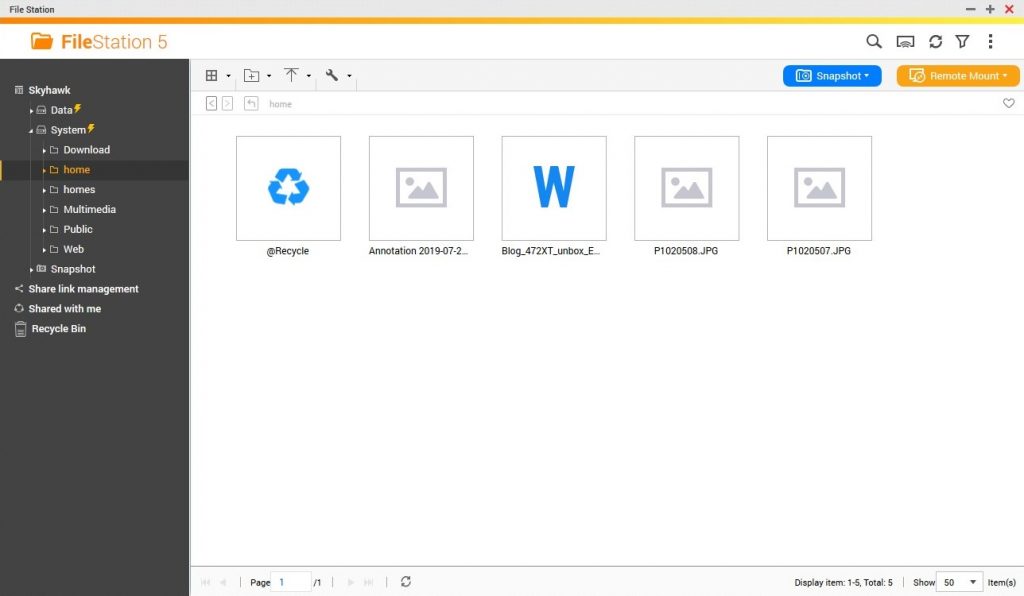1024x596 pixels.
Task: Select the Annotation 2019-07-2... image thumbnail
Action: [421, 188]
